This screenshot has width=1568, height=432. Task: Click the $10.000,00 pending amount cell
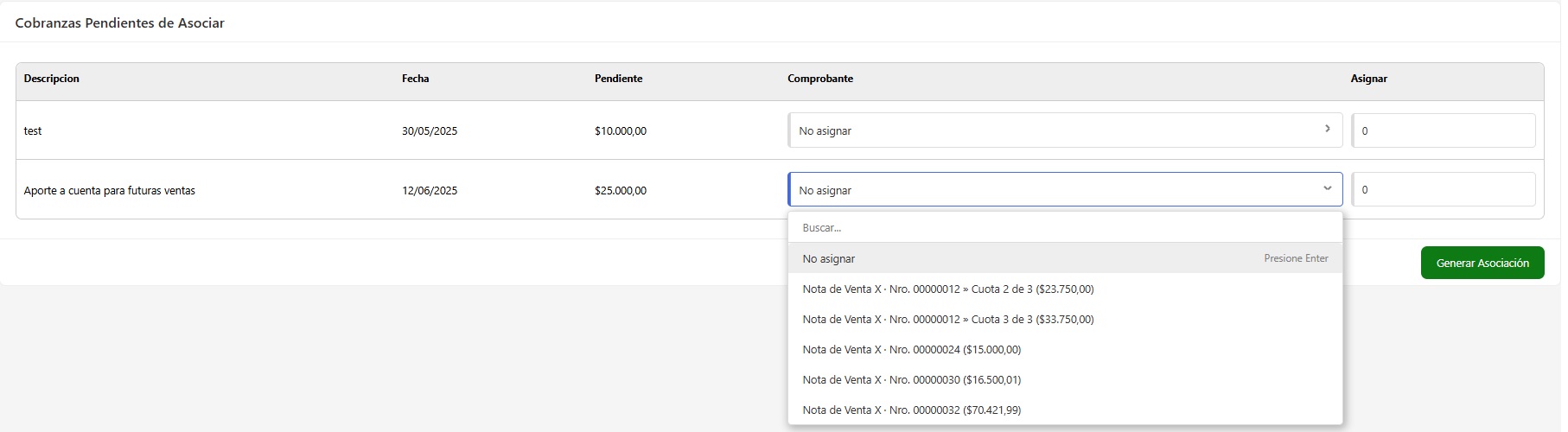[x=620, y=131]
